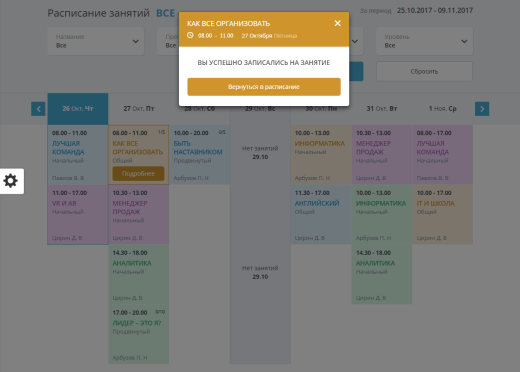
Task: Open the settings gear panel
Action: pos(11,181)
